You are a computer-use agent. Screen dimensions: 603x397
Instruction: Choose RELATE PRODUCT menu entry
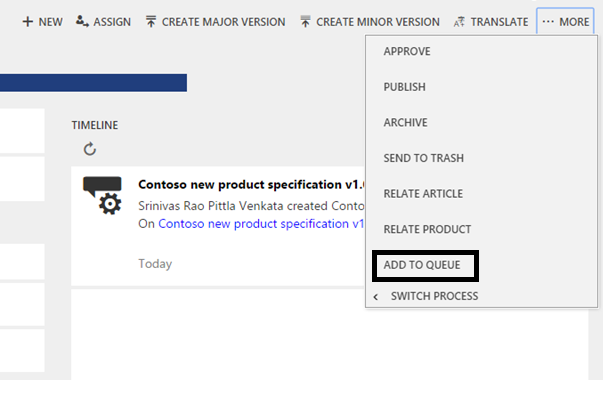point(427,229)
